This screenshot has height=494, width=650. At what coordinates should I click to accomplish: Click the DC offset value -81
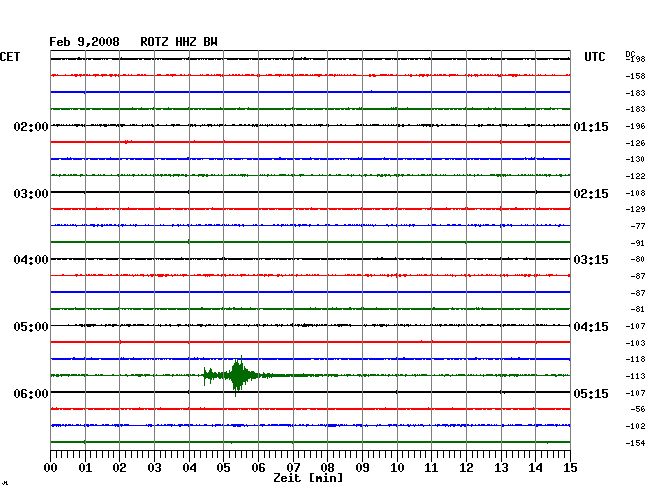638,309
